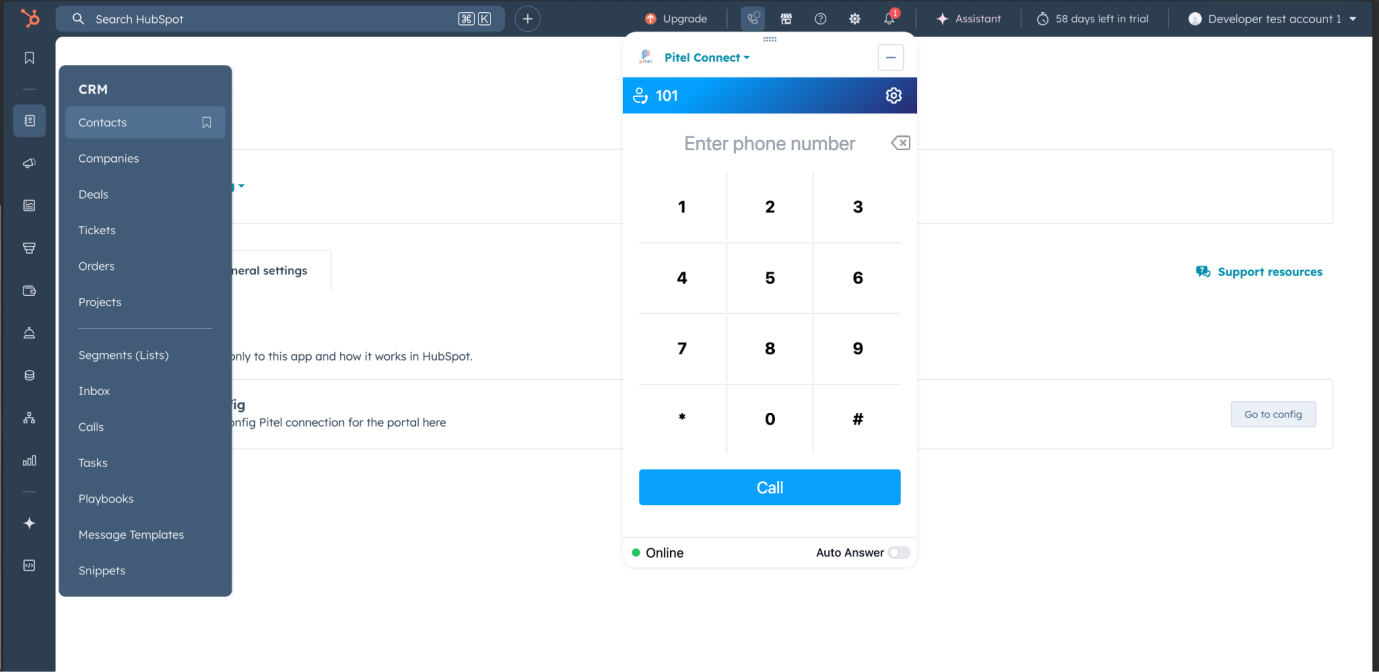
Task: Open the Bookmarks icon in left sidebar
Action: click(29, 58)
